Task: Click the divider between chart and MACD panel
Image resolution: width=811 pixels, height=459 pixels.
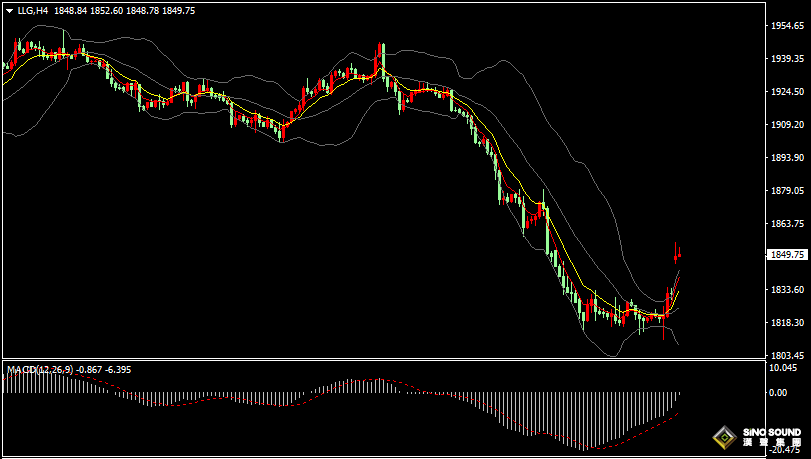Action: [380, 360]
